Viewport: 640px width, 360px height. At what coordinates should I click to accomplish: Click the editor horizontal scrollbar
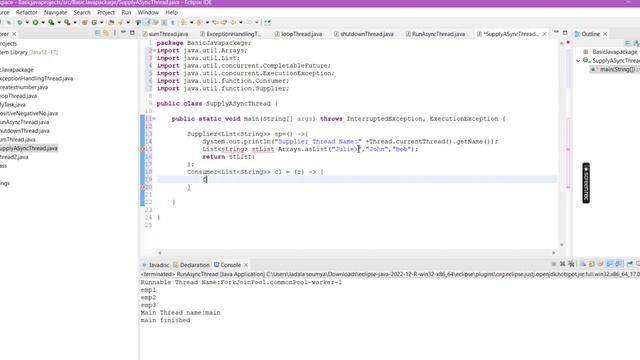pos(356,253)
